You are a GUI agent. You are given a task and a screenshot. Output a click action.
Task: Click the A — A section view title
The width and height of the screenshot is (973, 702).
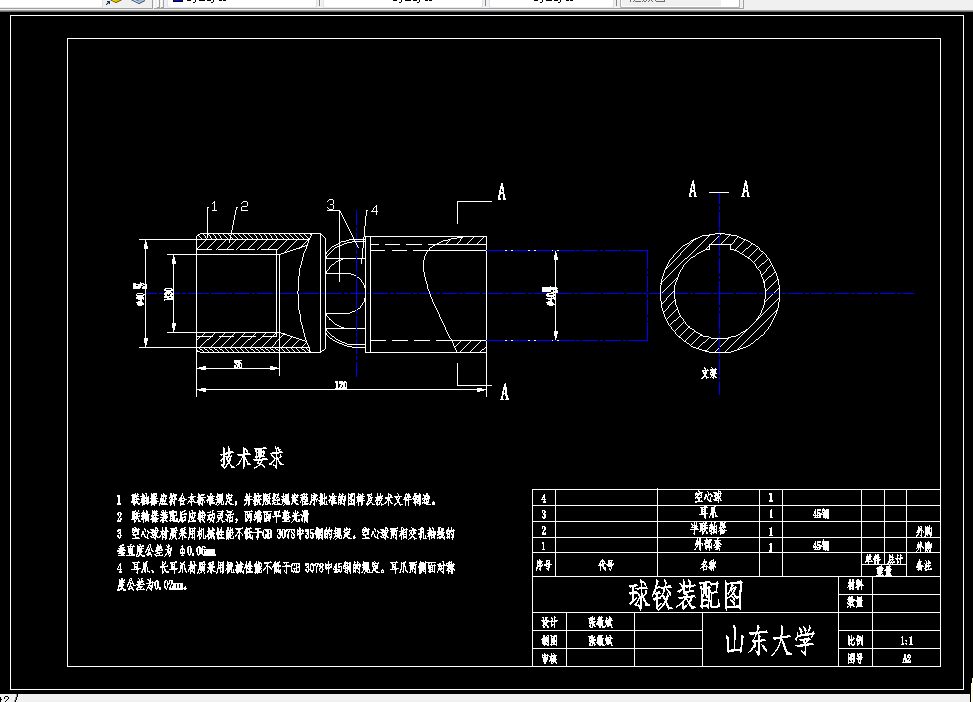pyautogui.click(x=719, y=189)
